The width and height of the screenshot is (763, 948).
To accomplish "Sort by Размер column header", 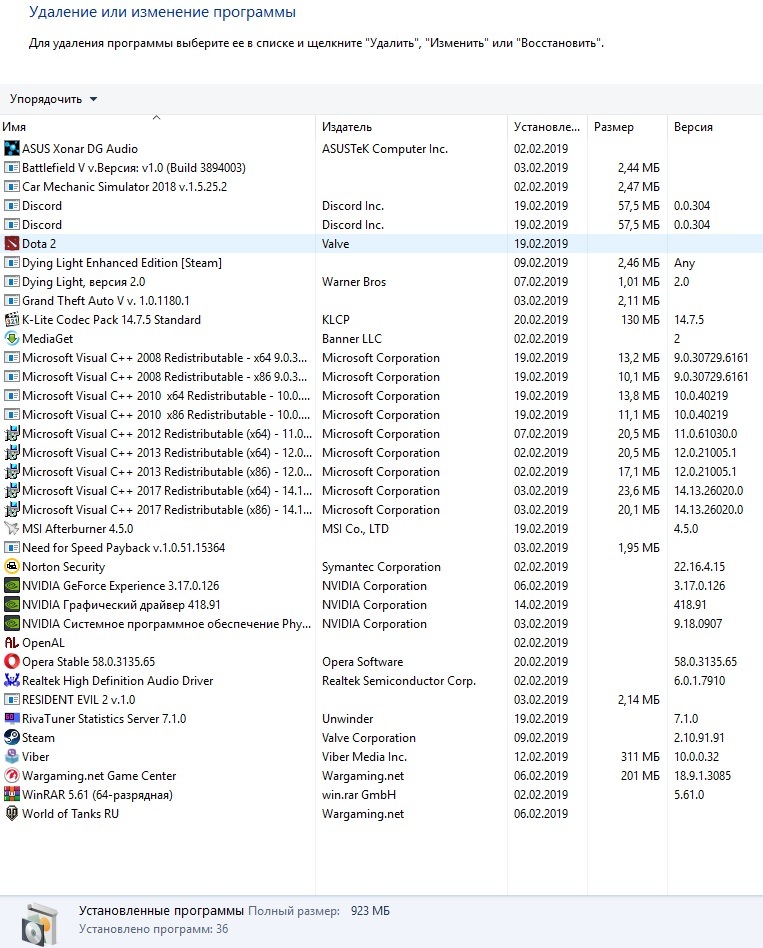I will 613,127.
